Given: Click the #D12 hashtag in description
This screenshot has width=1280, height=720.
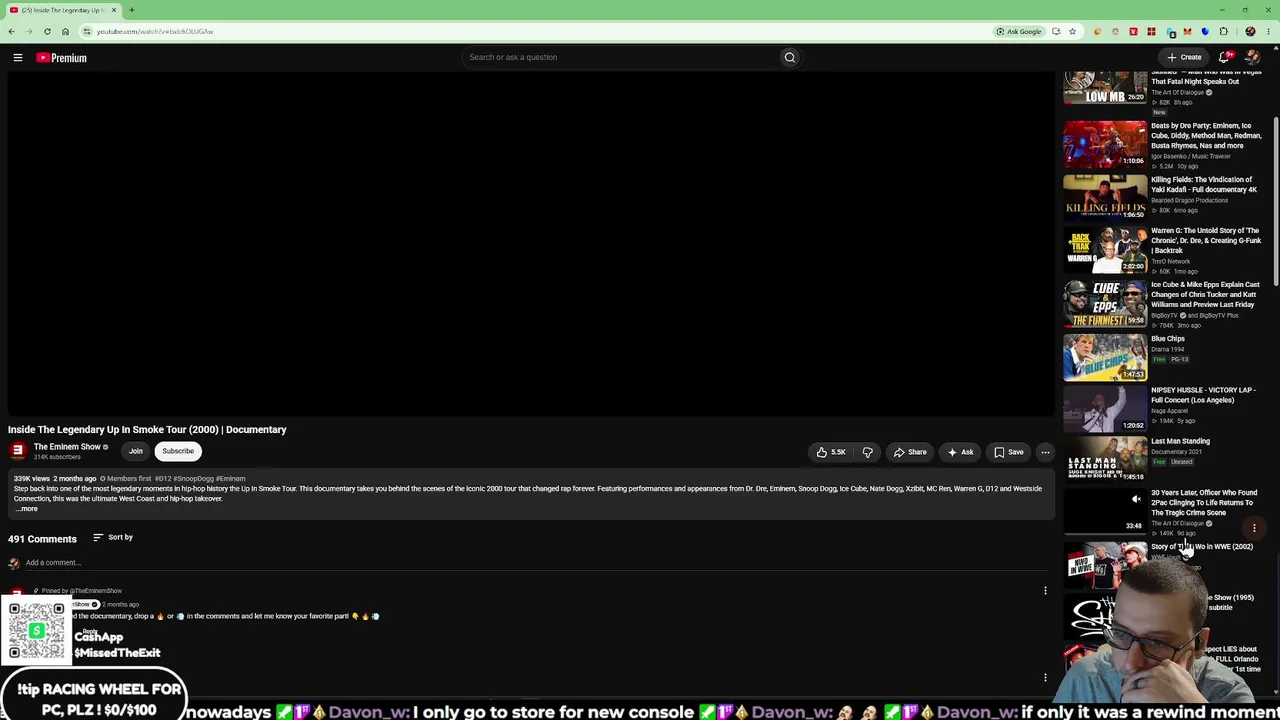Looking at the screenshot, I should point(161,479).
